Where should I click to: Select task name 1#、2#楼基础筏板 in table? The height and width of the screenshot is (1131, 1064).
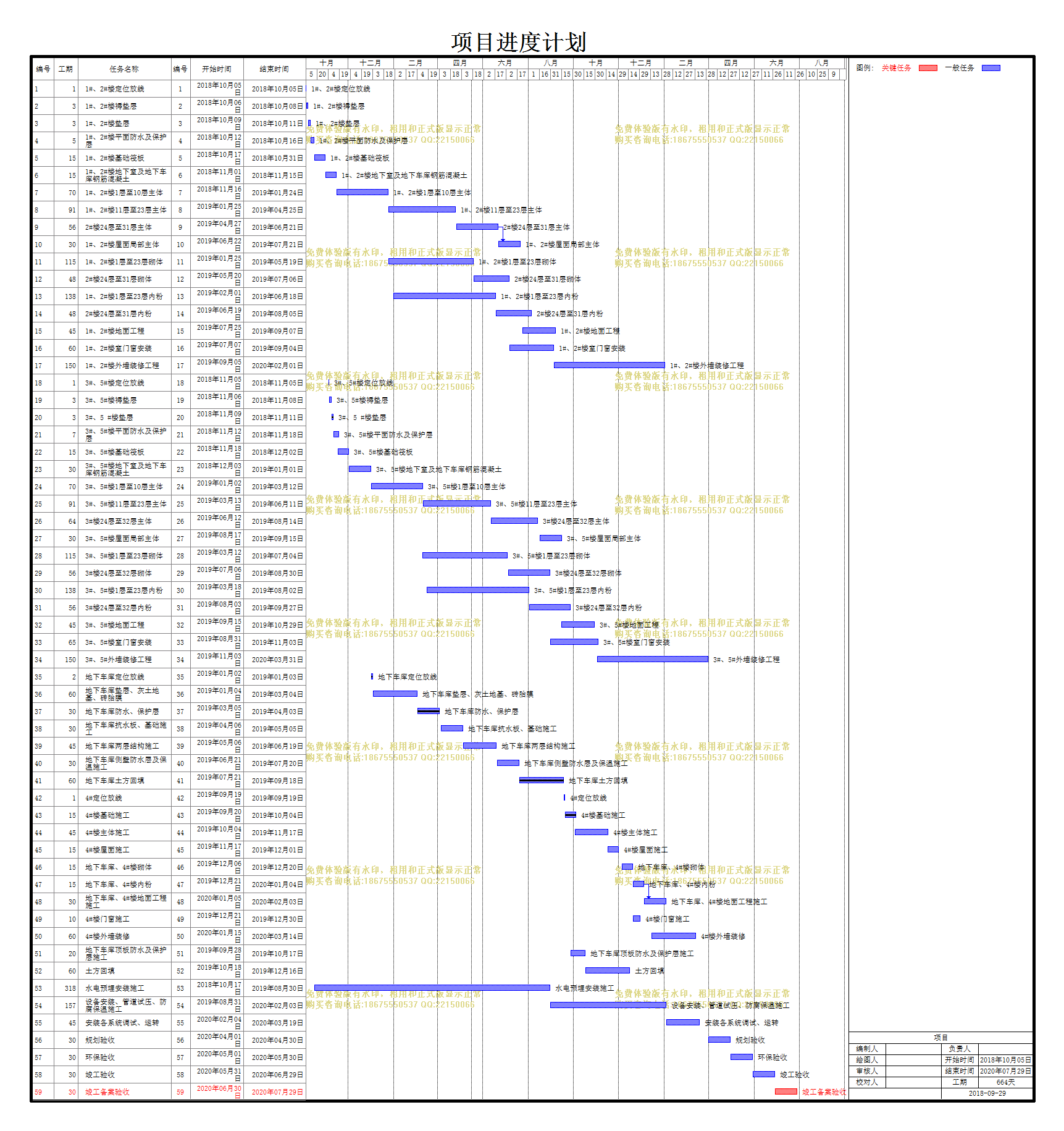pyautogui.click(x=115, y=158)
